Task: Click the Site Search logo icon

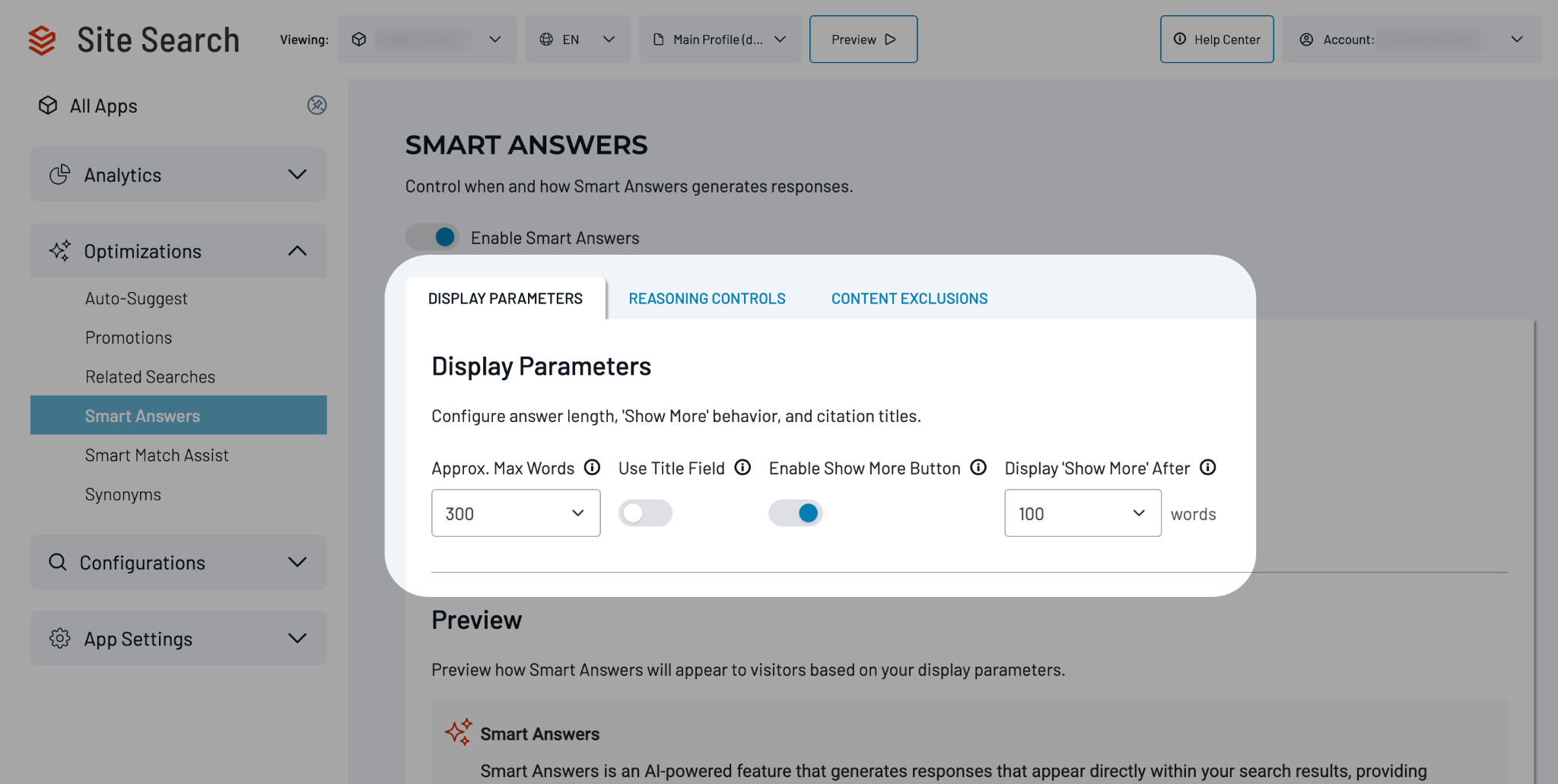Action: [42, 40]
